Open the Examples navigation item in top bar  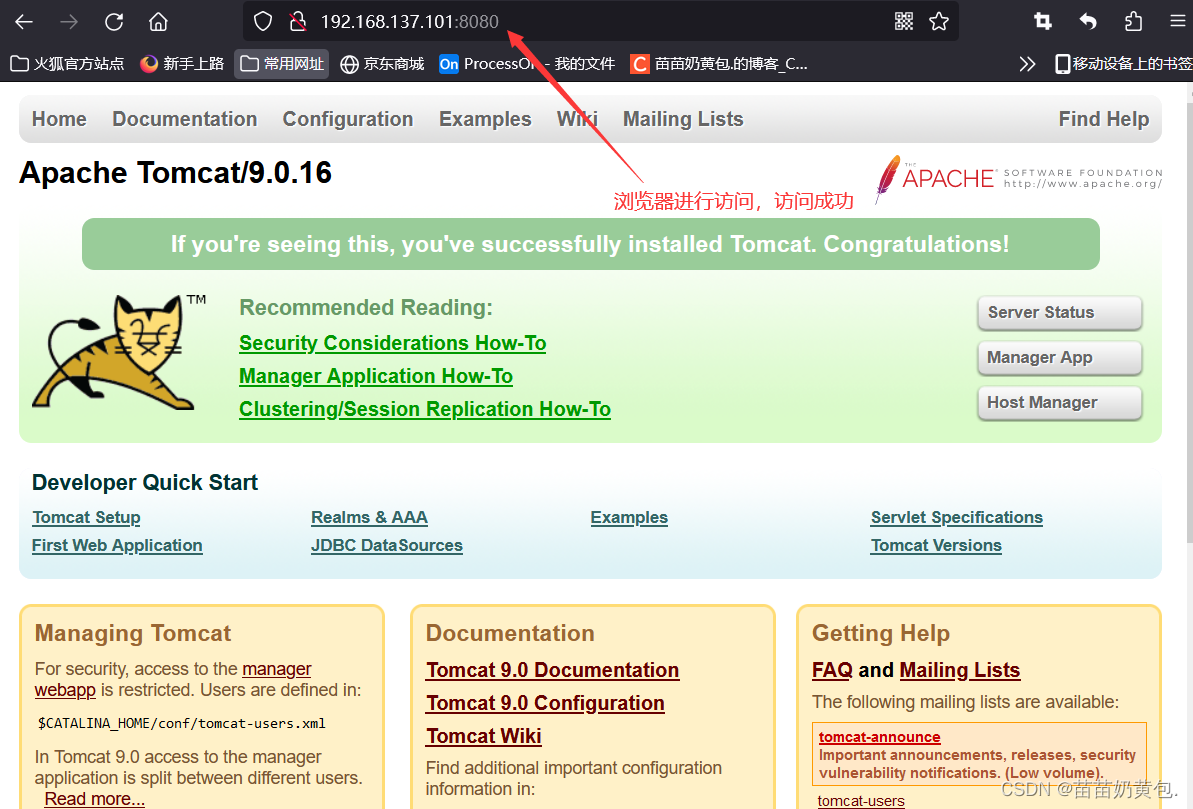485,119
